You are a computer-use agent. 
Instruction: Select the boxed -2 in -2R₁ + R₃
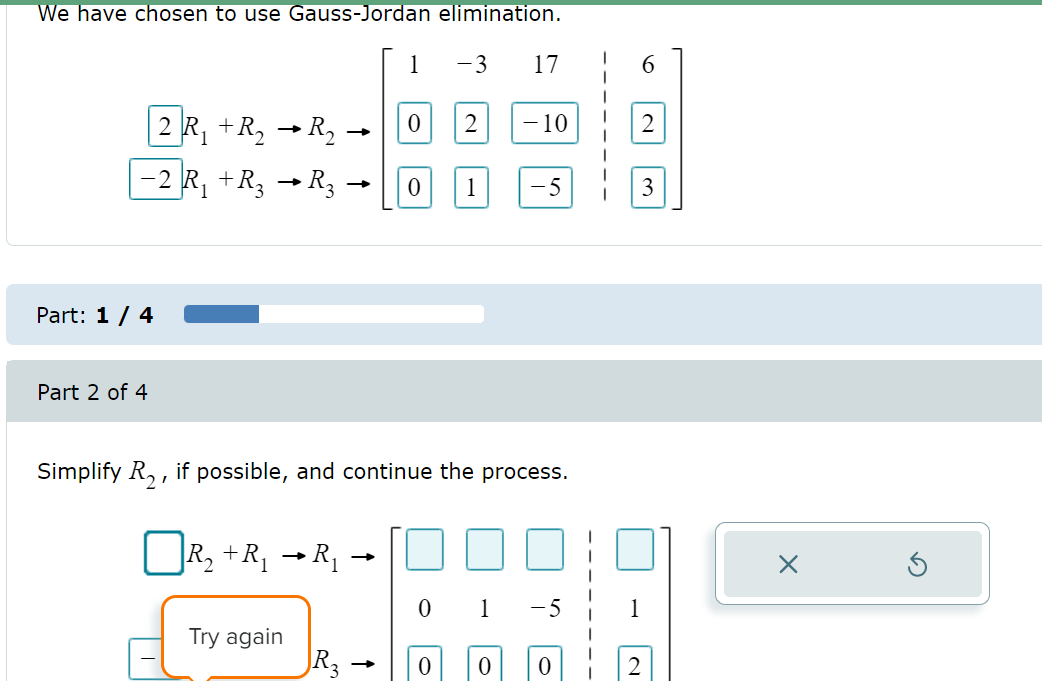pyautogui.click(x=156, y=181)
